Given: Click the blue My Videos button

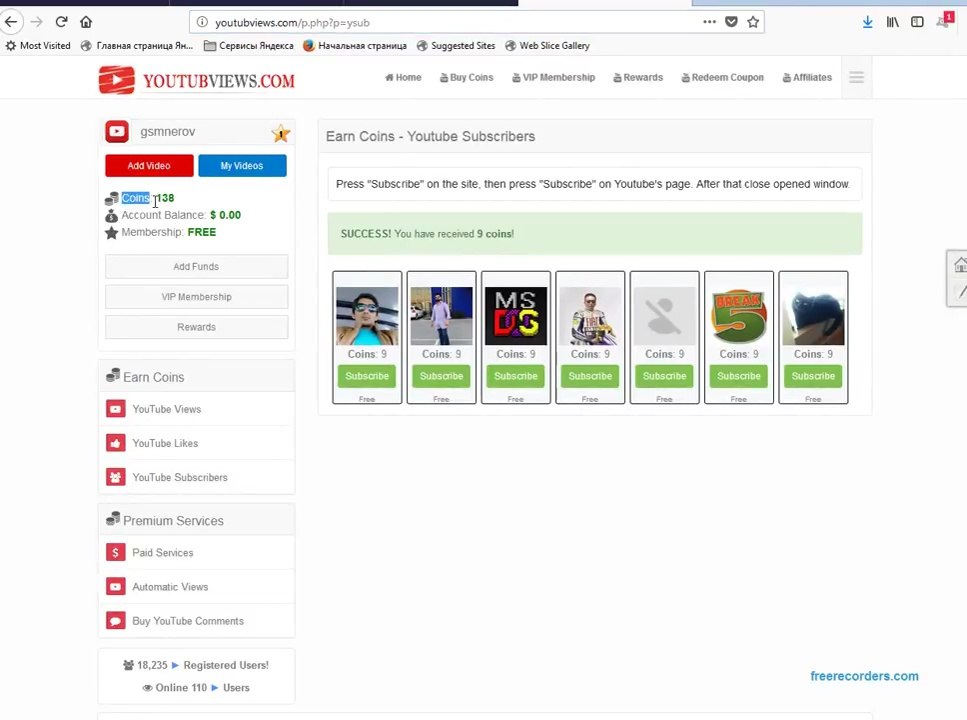Looking at the screenshot, I should click(242, 165).
